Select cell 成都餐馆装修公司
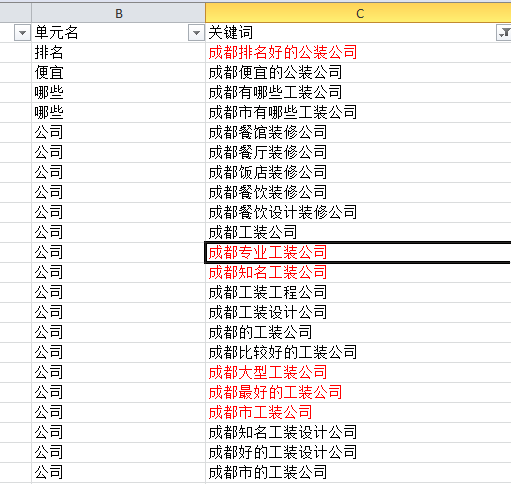This screenshot has height=484, width=511. click(x=358, y=132)
